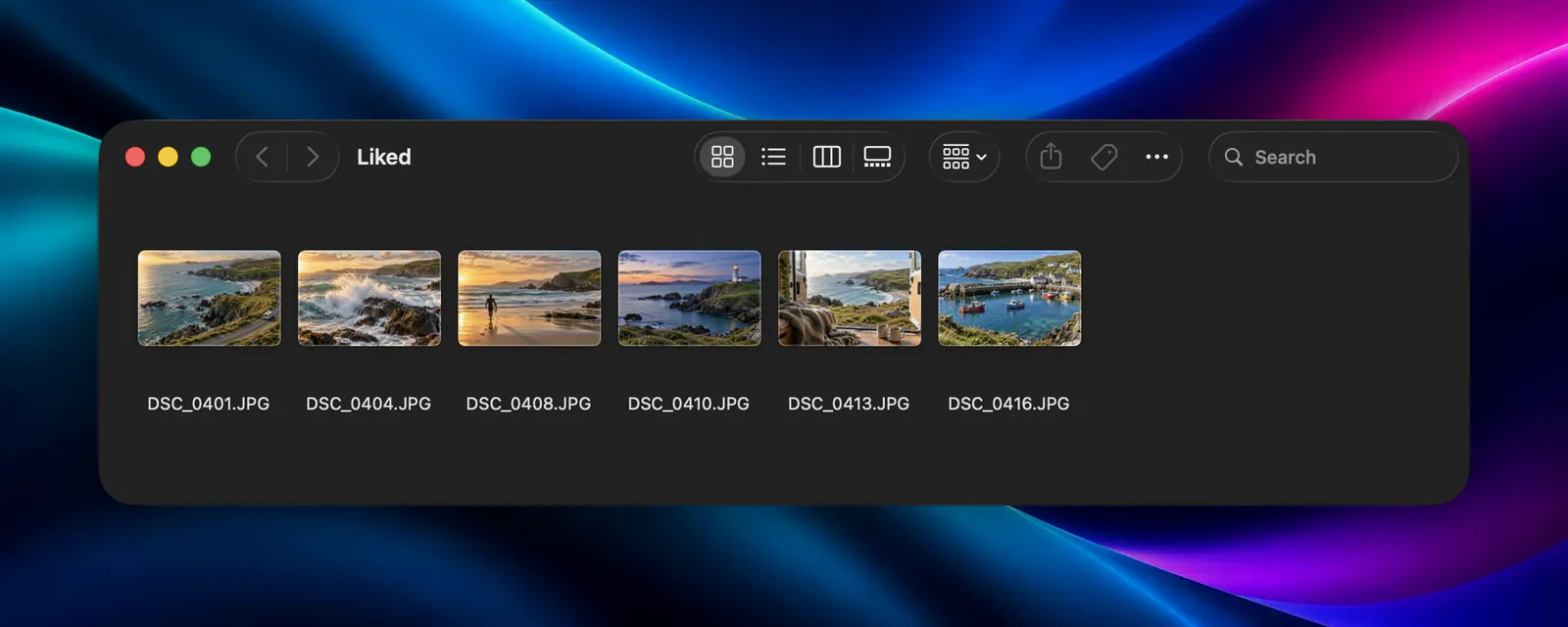Switch to list view
Screen dimensions: 1568x627
[x=773, y=157]
